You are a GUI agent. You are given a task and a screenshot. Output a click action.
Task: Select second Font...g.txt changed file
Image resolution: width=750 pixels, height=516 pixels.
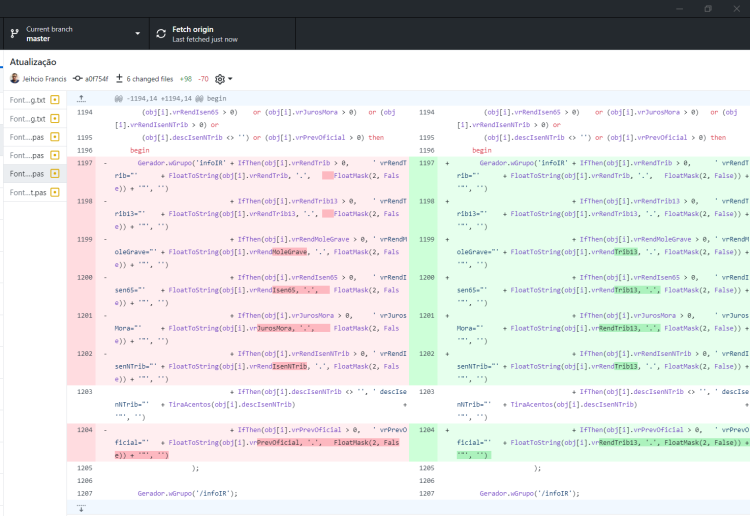point(35,119)
